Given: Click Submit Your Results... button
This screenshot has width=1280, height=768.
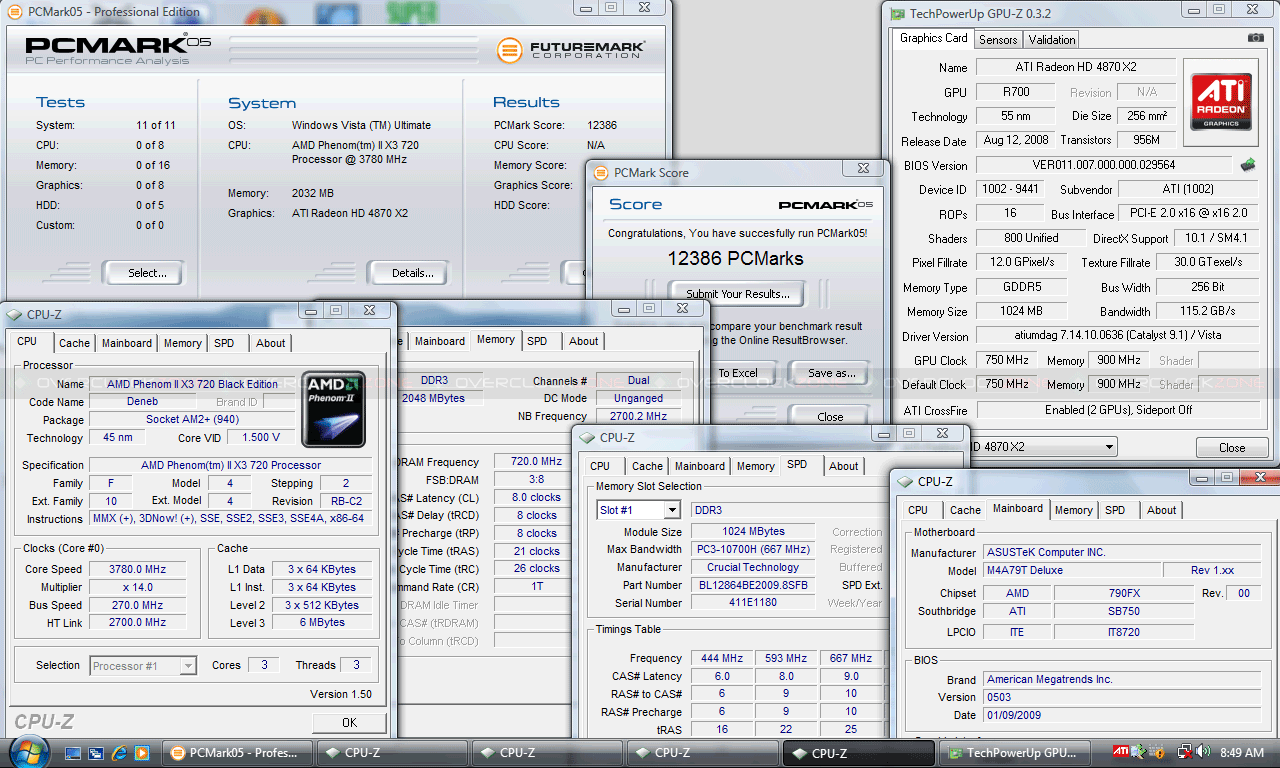Looking at the screenshot, I should click(x=737, y=294).
